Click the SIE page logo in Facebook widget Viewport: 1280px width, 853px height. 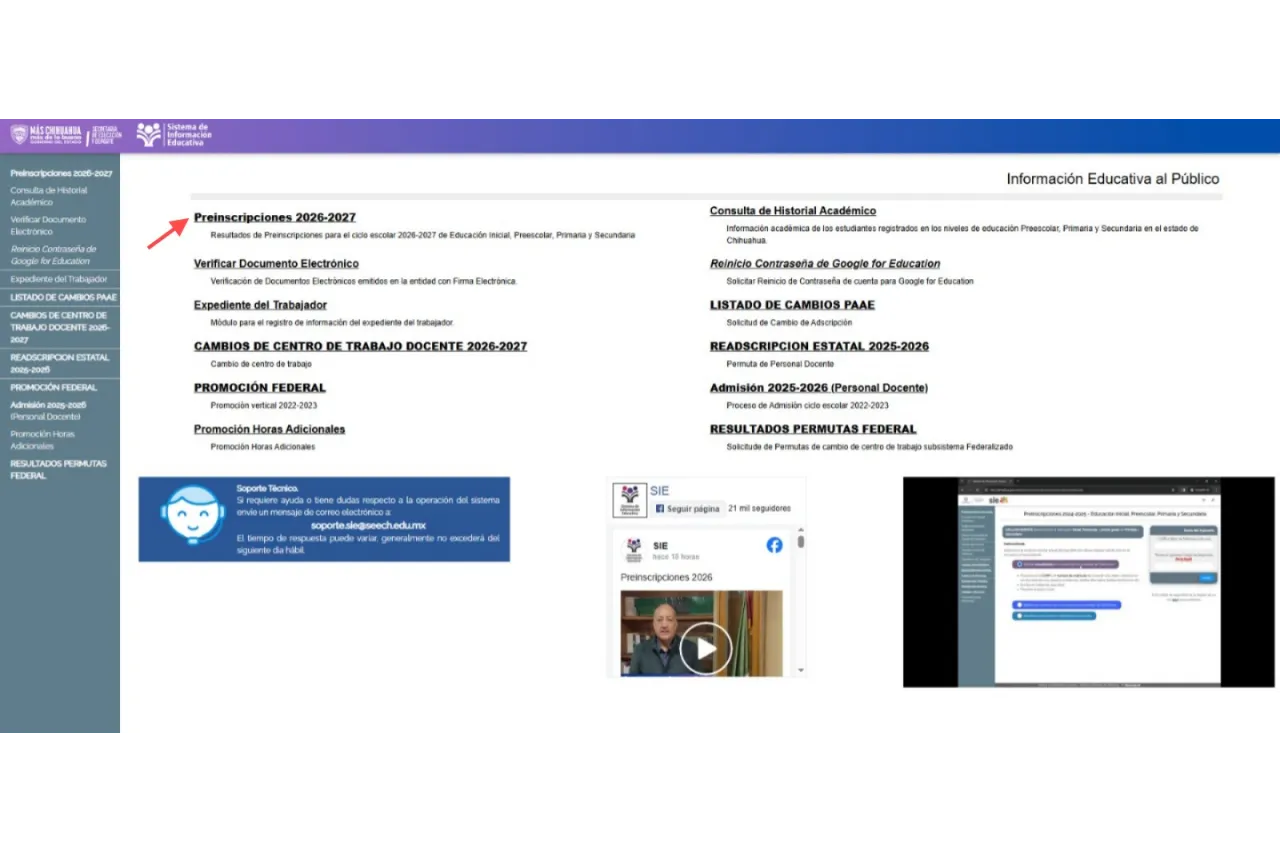coord(629,498)
